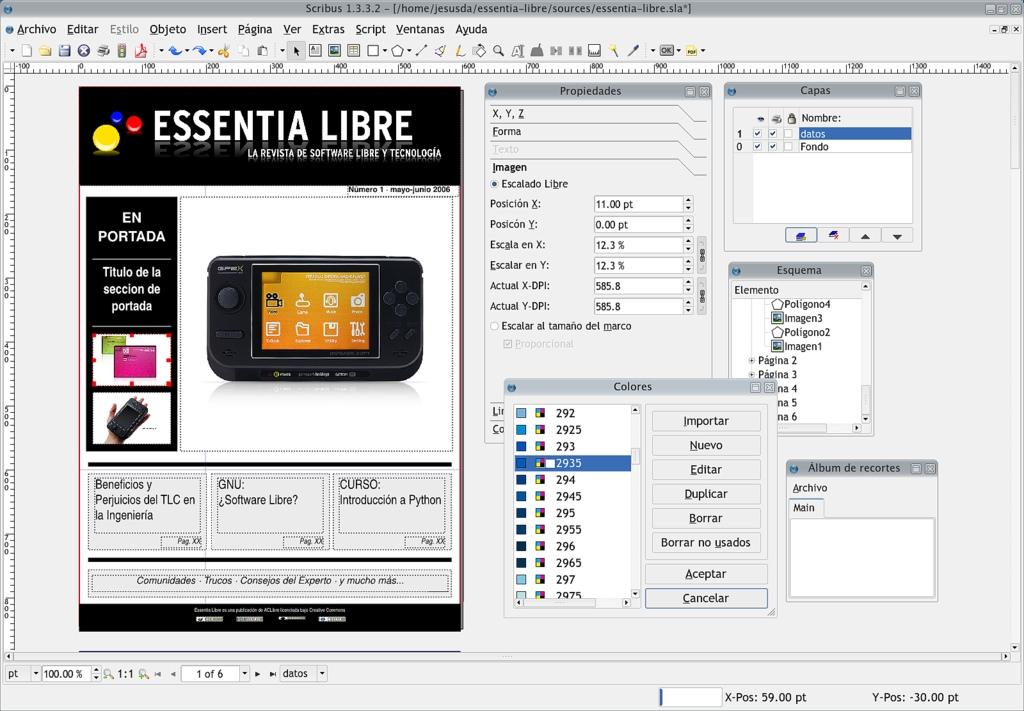Open the Objeto menu
The height and width of the screenshot is (711, 1024).
pyautogui.click(x=168, y=29)
